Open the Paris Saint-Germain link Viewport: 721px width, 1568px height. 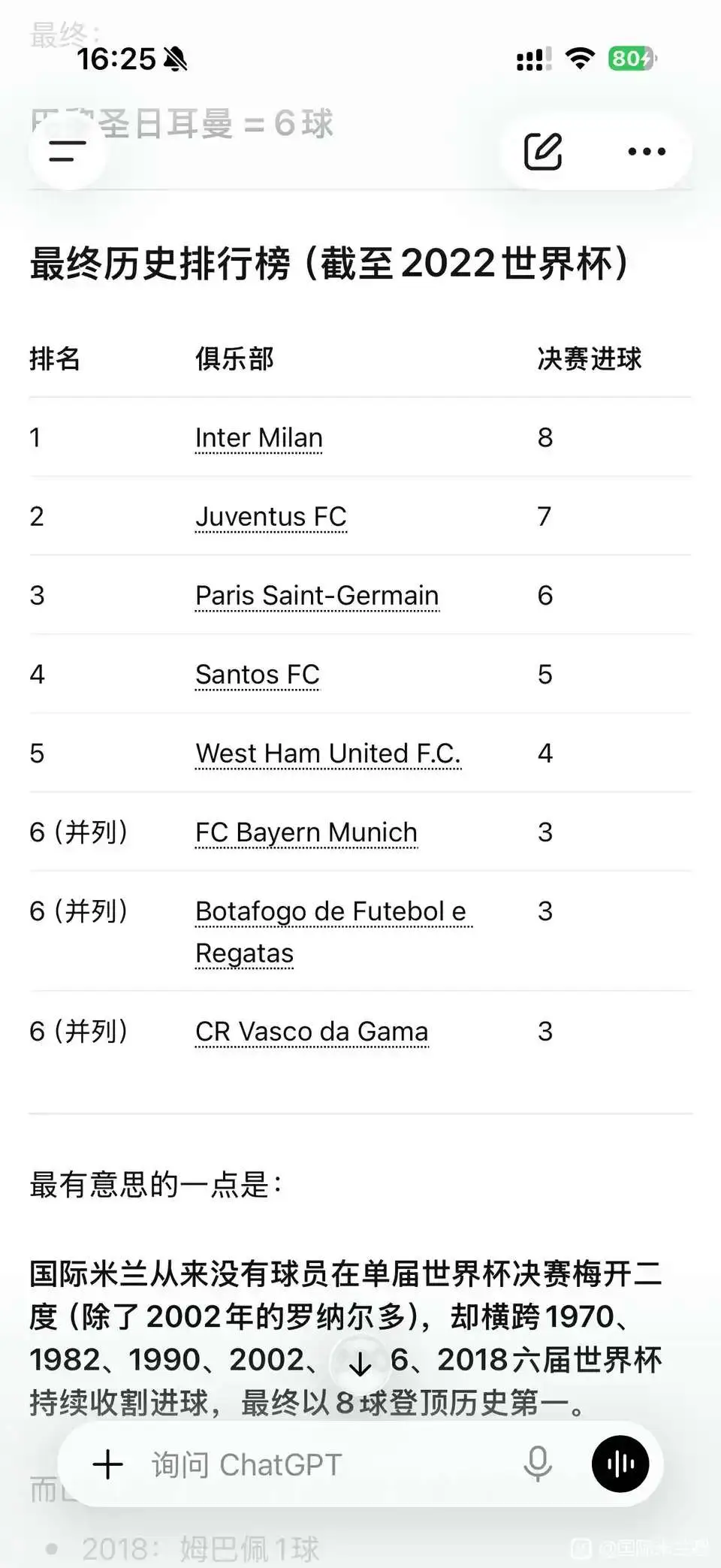click(316, 595)
